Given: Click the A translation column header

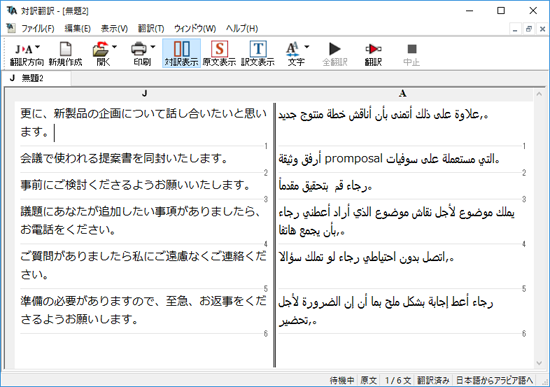Looking at the screenshot, I should pos(403,93).
